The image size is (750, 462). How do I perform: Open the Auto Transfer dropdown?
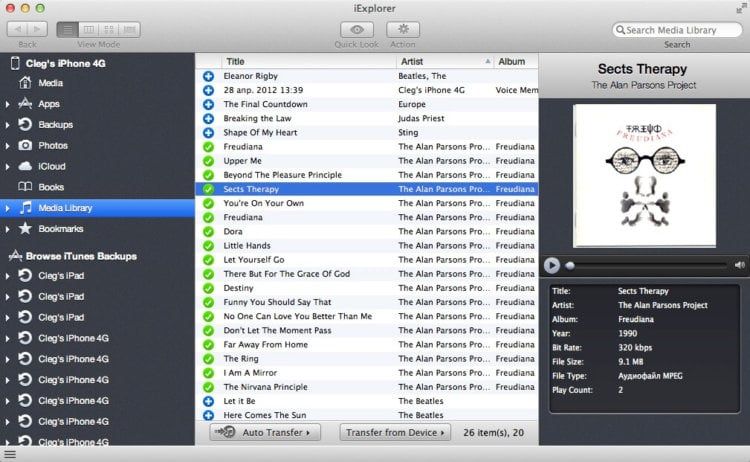265,432
